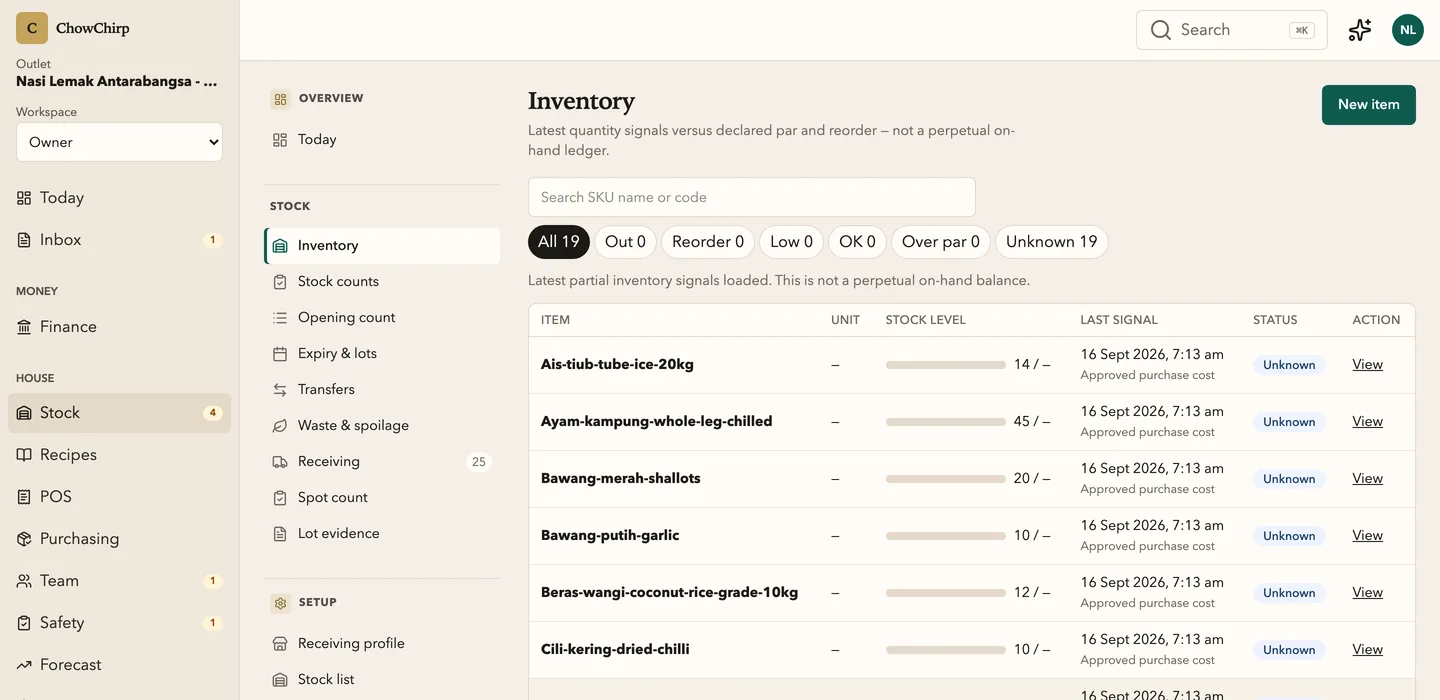
Task: Click the Expiry & lots calendar icon
Action: (x=280, y=354)
